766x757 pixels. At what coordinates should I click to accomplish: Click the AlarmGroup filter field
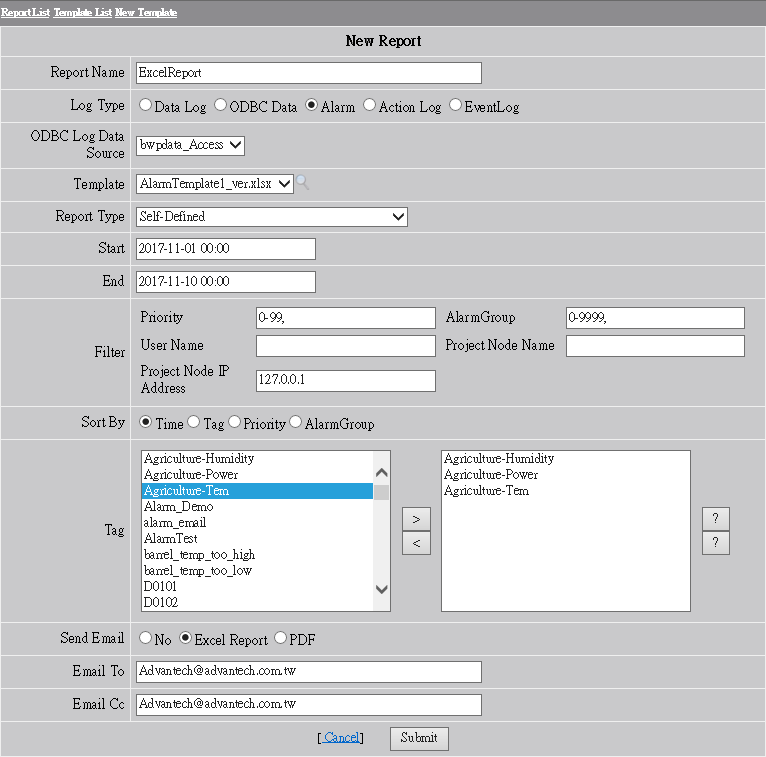(x=655, y=318)
